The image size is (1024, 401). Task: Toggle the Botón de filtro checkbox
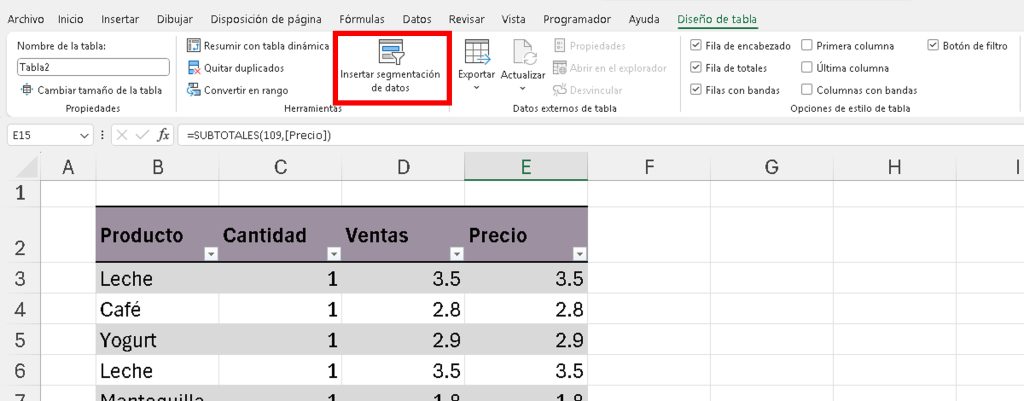(x=933, y=46)
